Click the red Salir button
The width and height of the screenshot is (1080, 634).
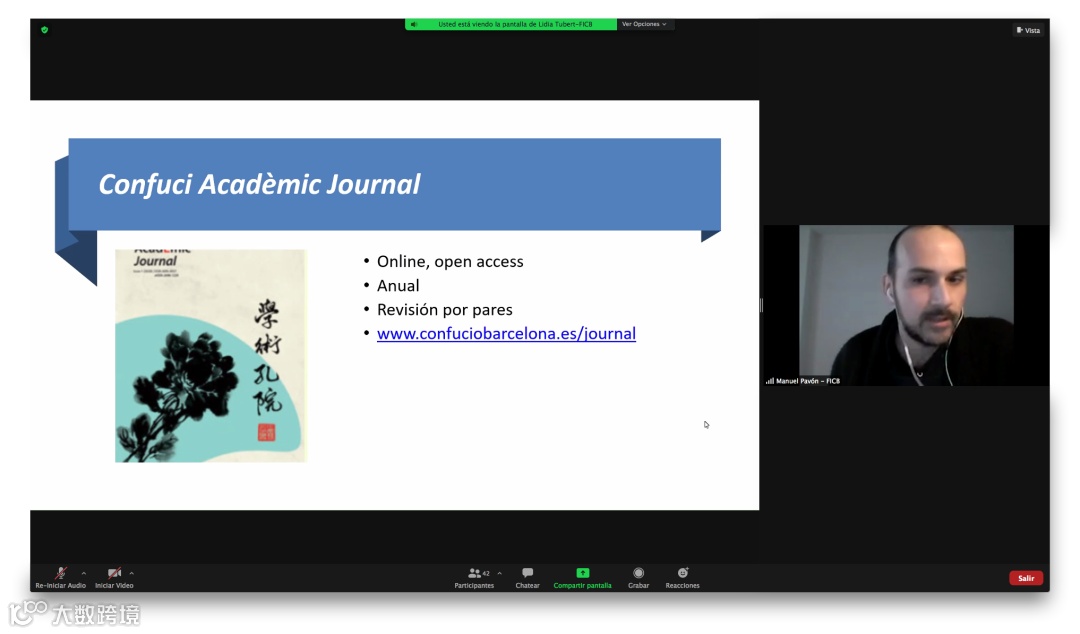1026,578
